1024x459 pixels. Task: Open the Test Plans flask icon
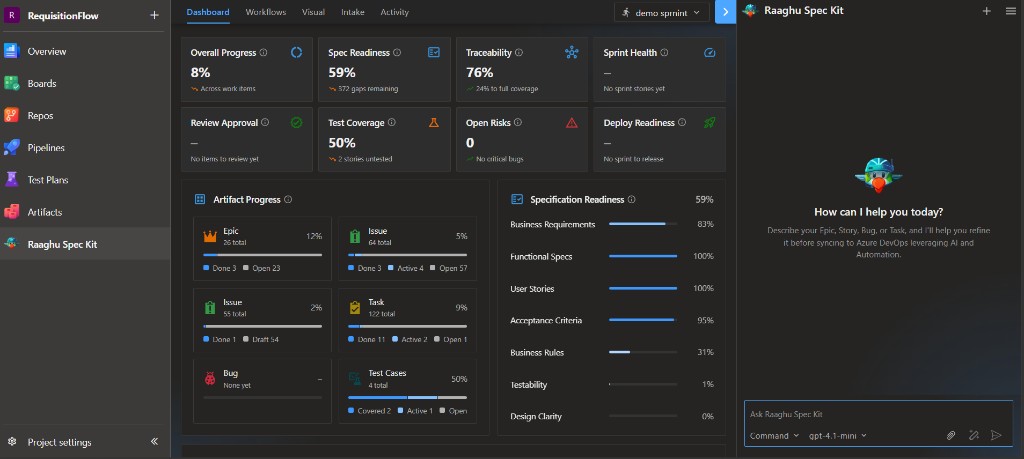tap(11, 180)
